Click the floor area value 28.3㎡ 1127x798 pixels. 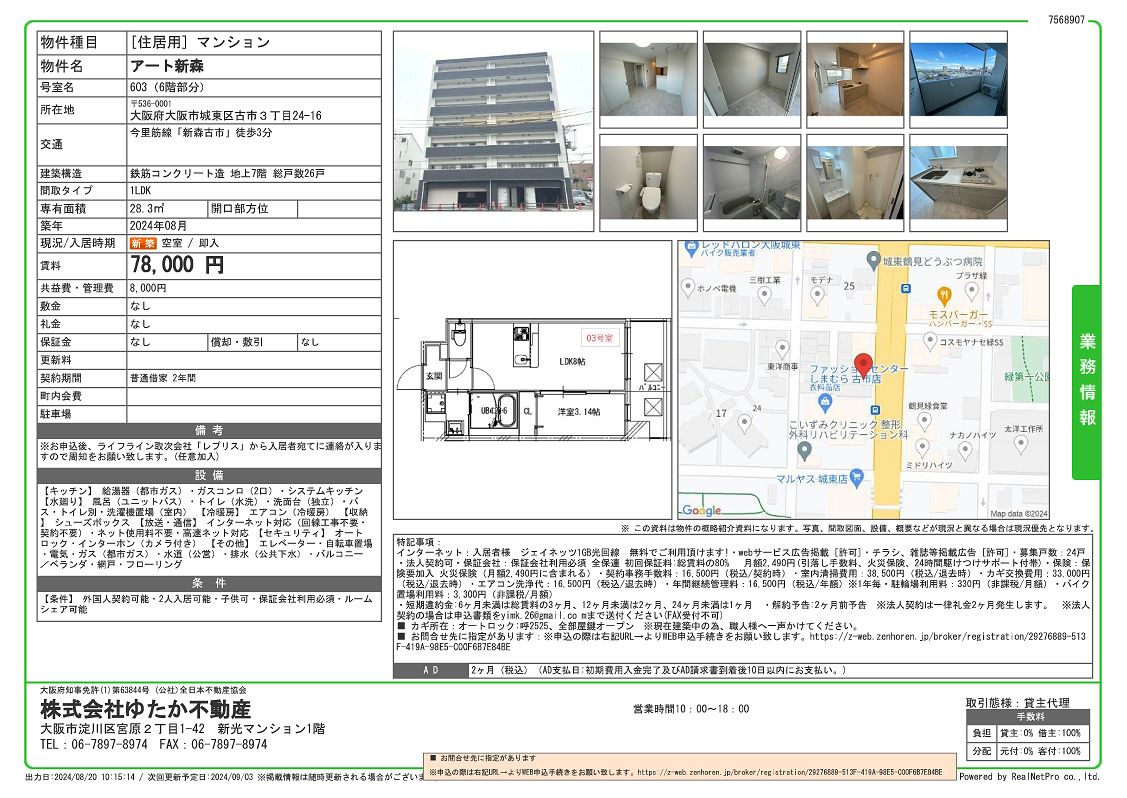tap(147, 208)
